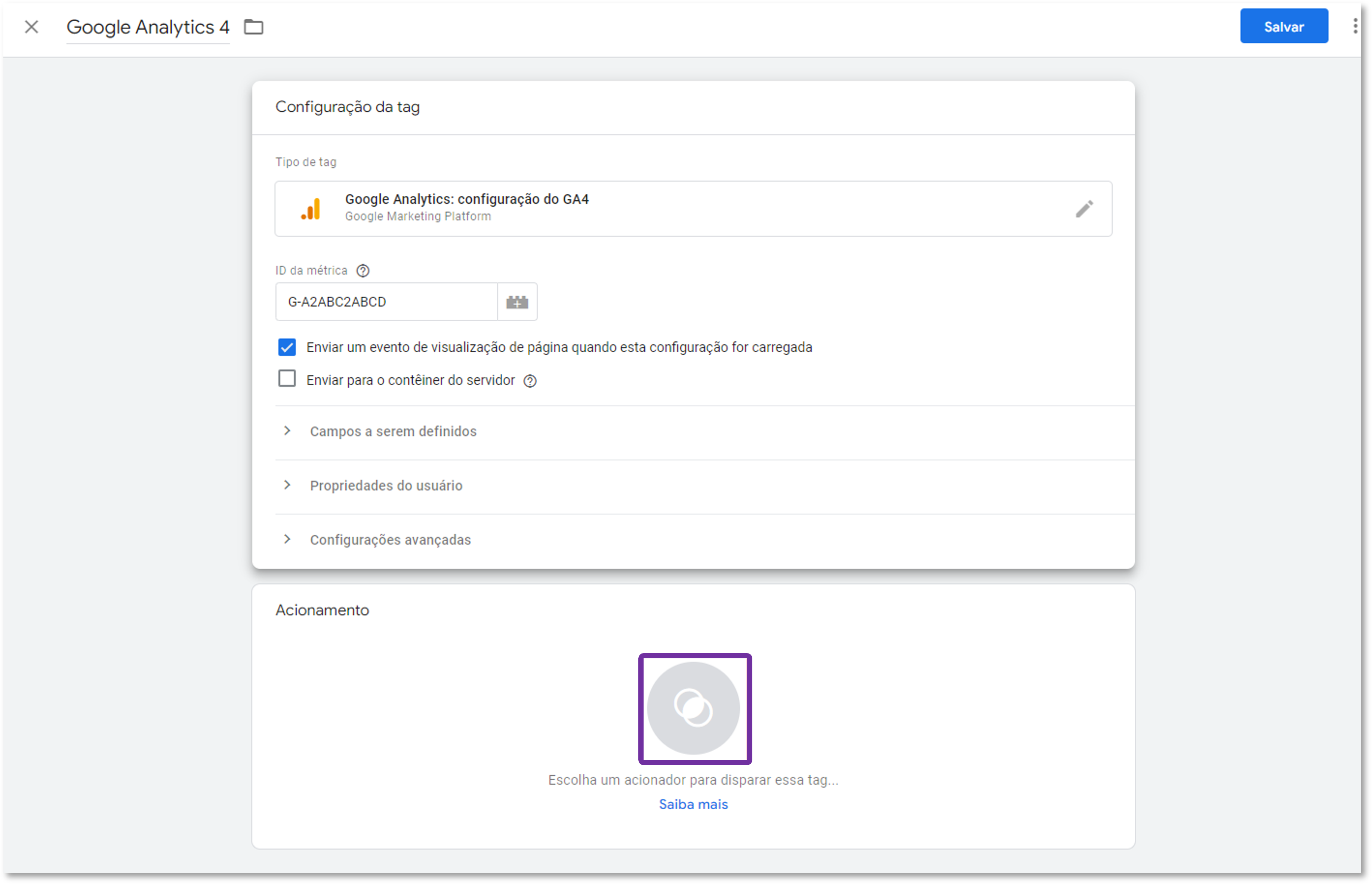Close the tag editor with the X icon
Image resolution: width=1372 pixels, height=884 pixels.
coord(31,27)
